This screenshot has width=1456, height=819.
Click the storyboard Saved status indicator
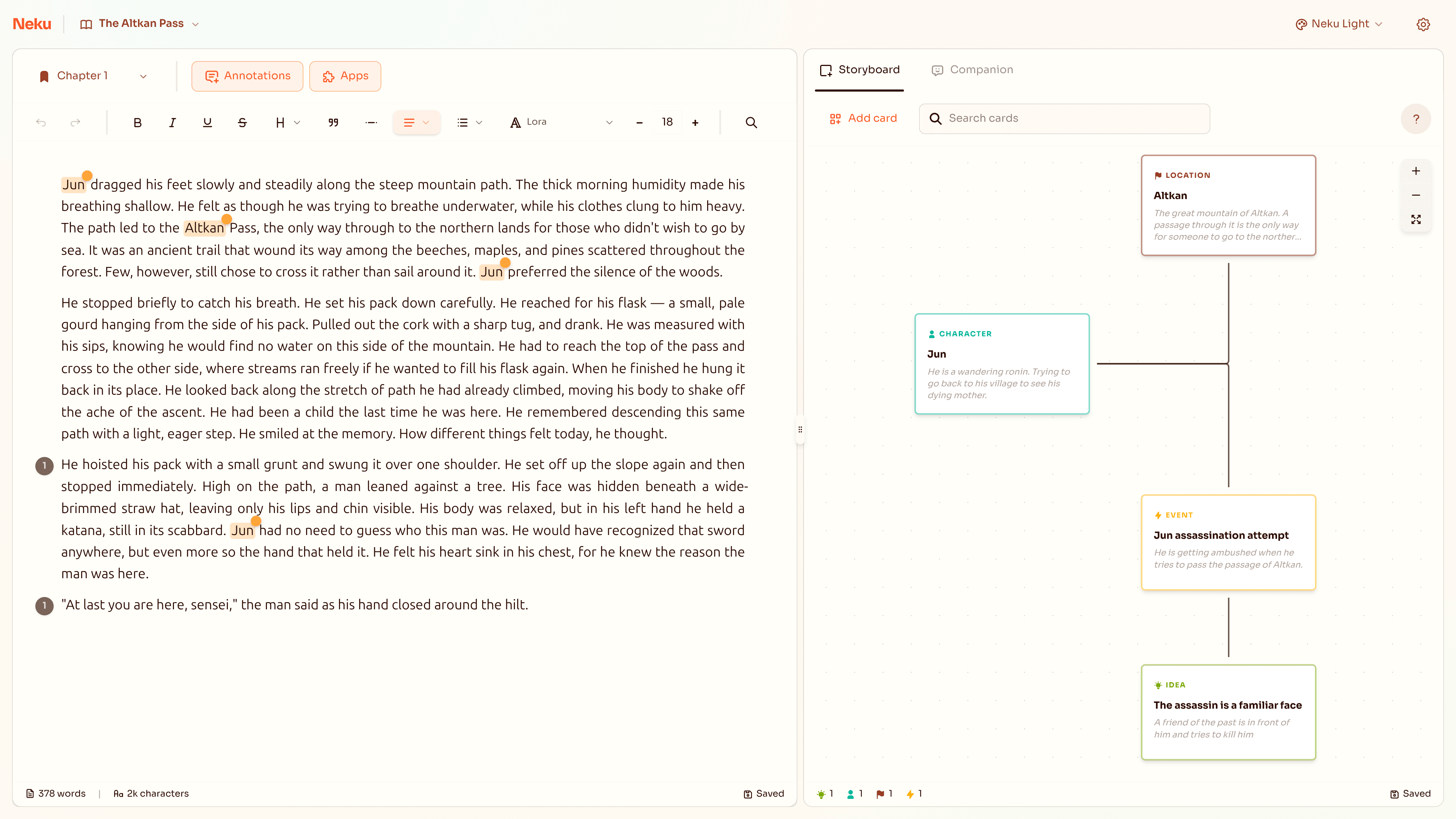pyautogui.click(x=1410, y=794)
